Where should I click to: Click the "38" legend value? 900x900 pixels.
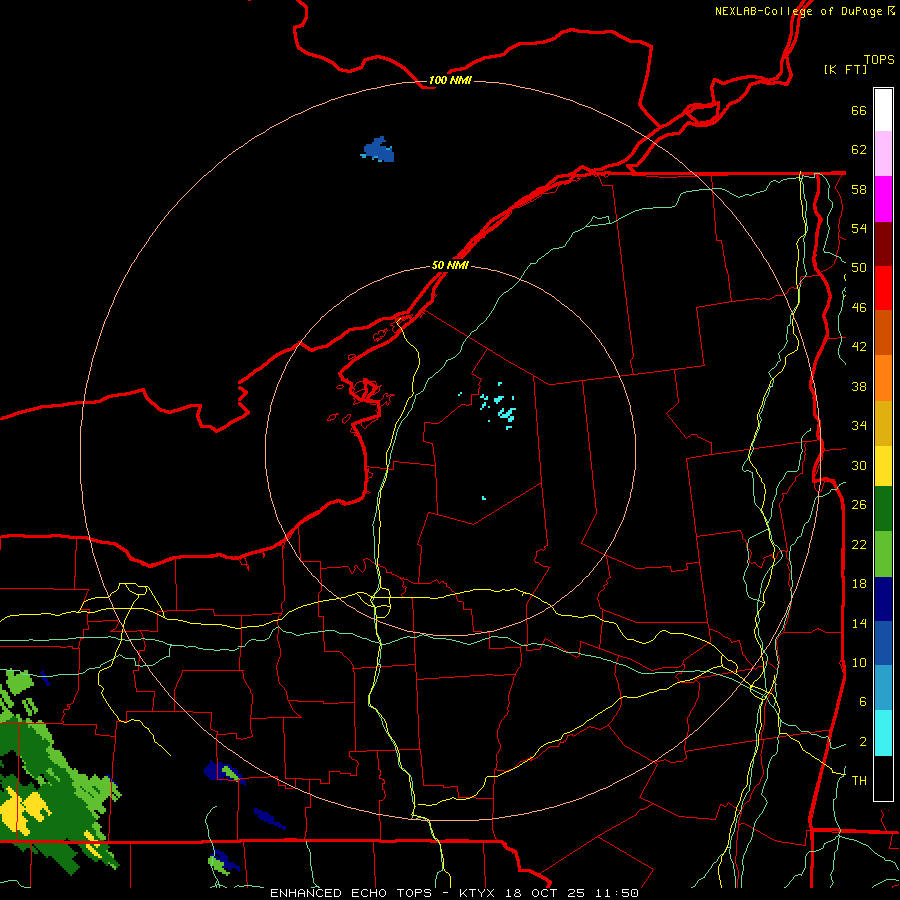(x=859, y=386)
